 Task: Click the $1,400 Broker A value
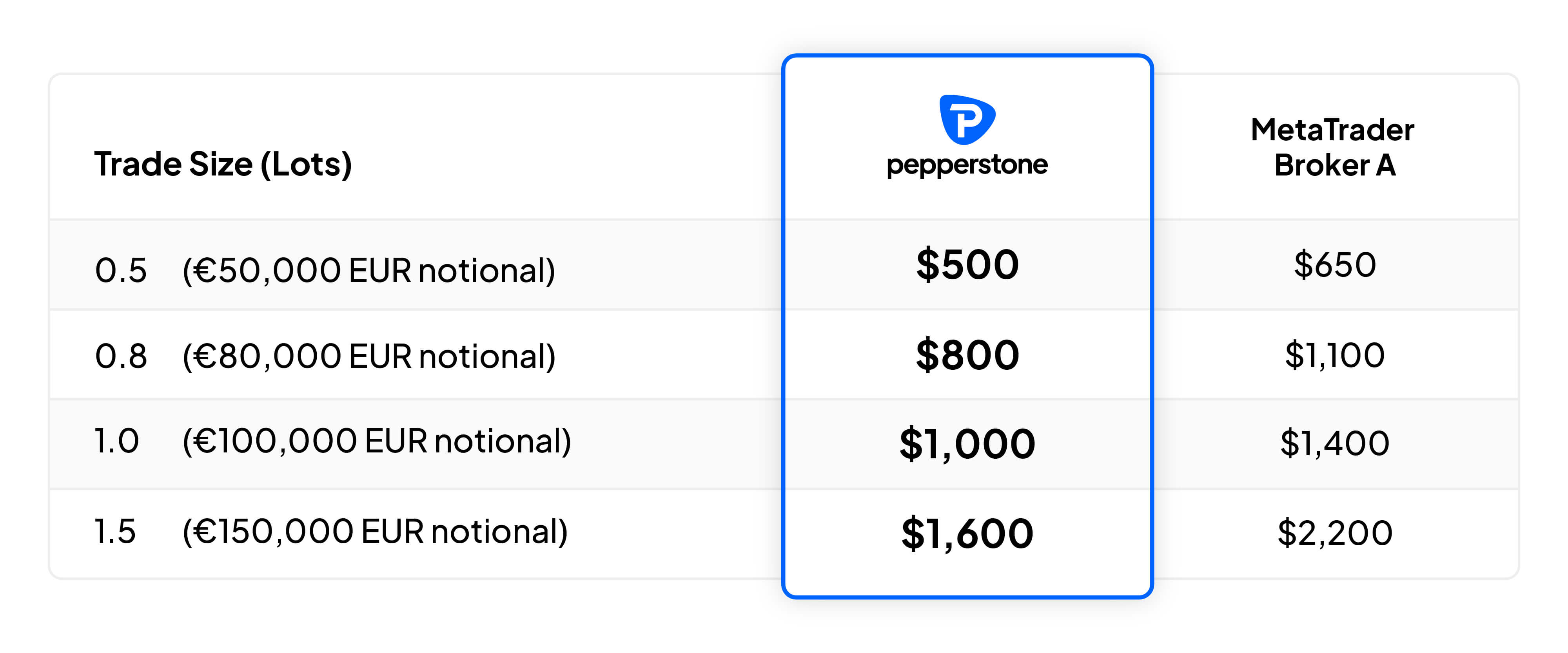[x=1335, y=443]
